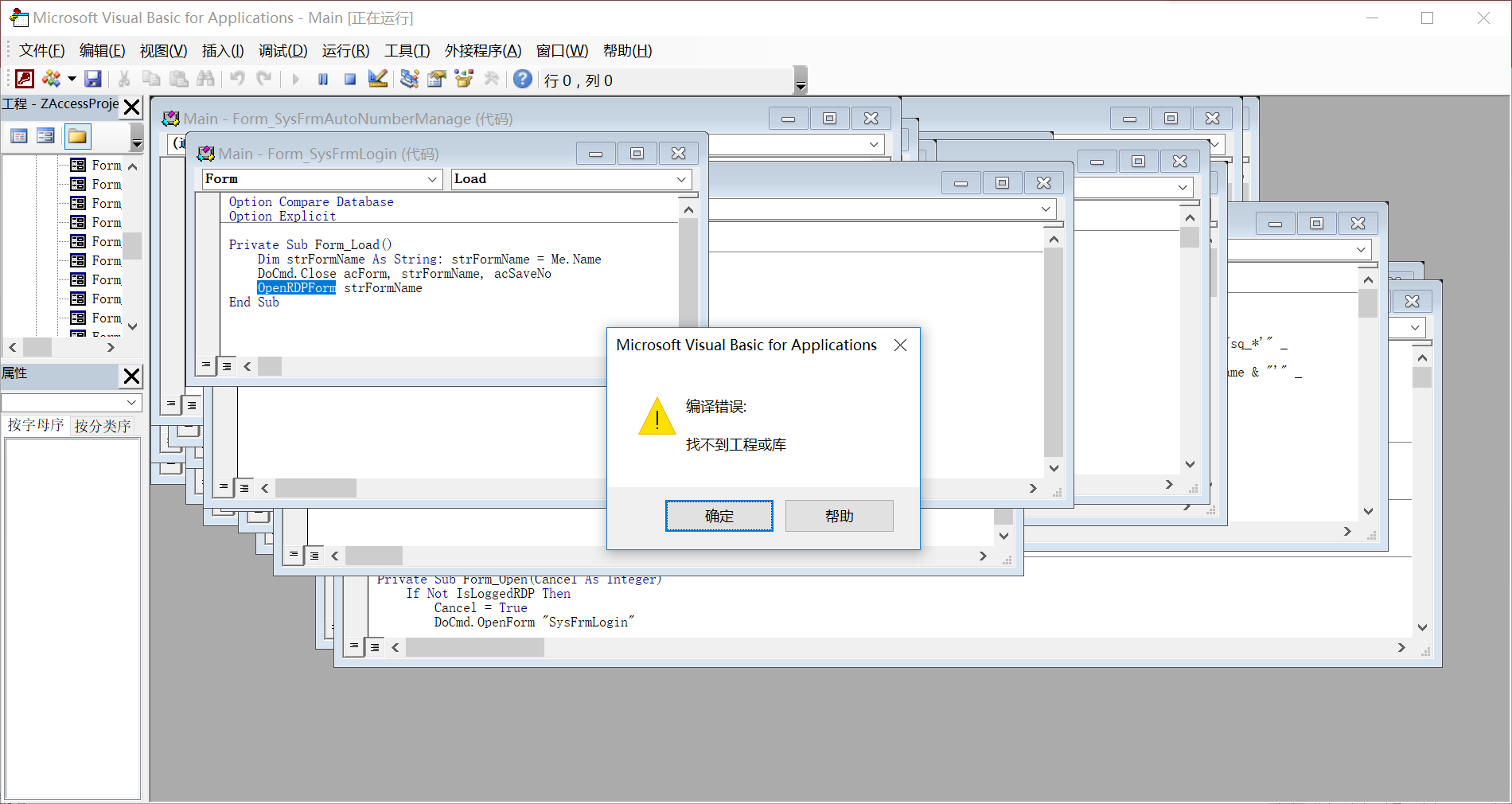Click the blue Help question mark icon
Viewport: 1512px width, 804px height.
click(523, 79)
